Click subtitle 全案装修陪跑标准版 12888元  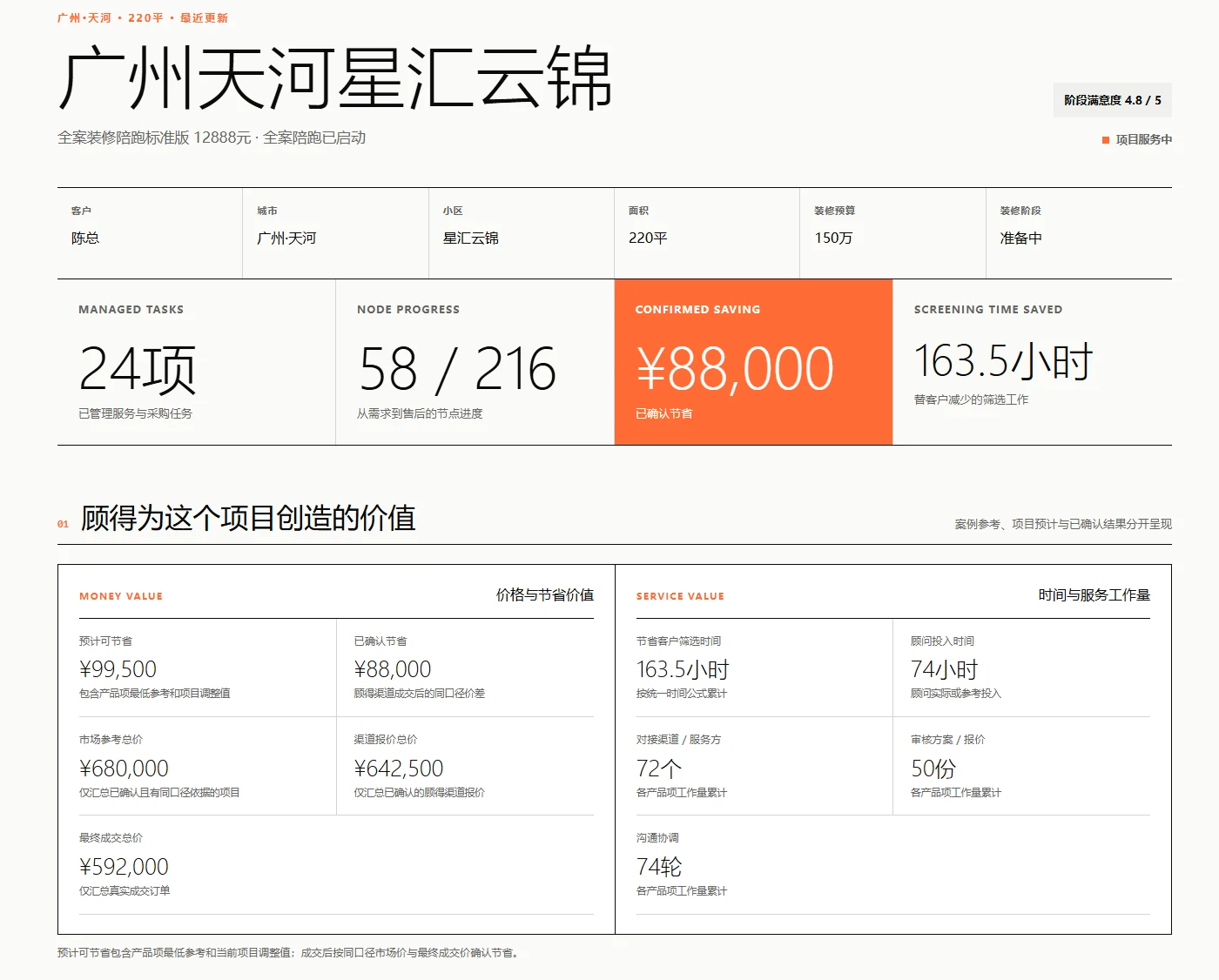point(154,138)
